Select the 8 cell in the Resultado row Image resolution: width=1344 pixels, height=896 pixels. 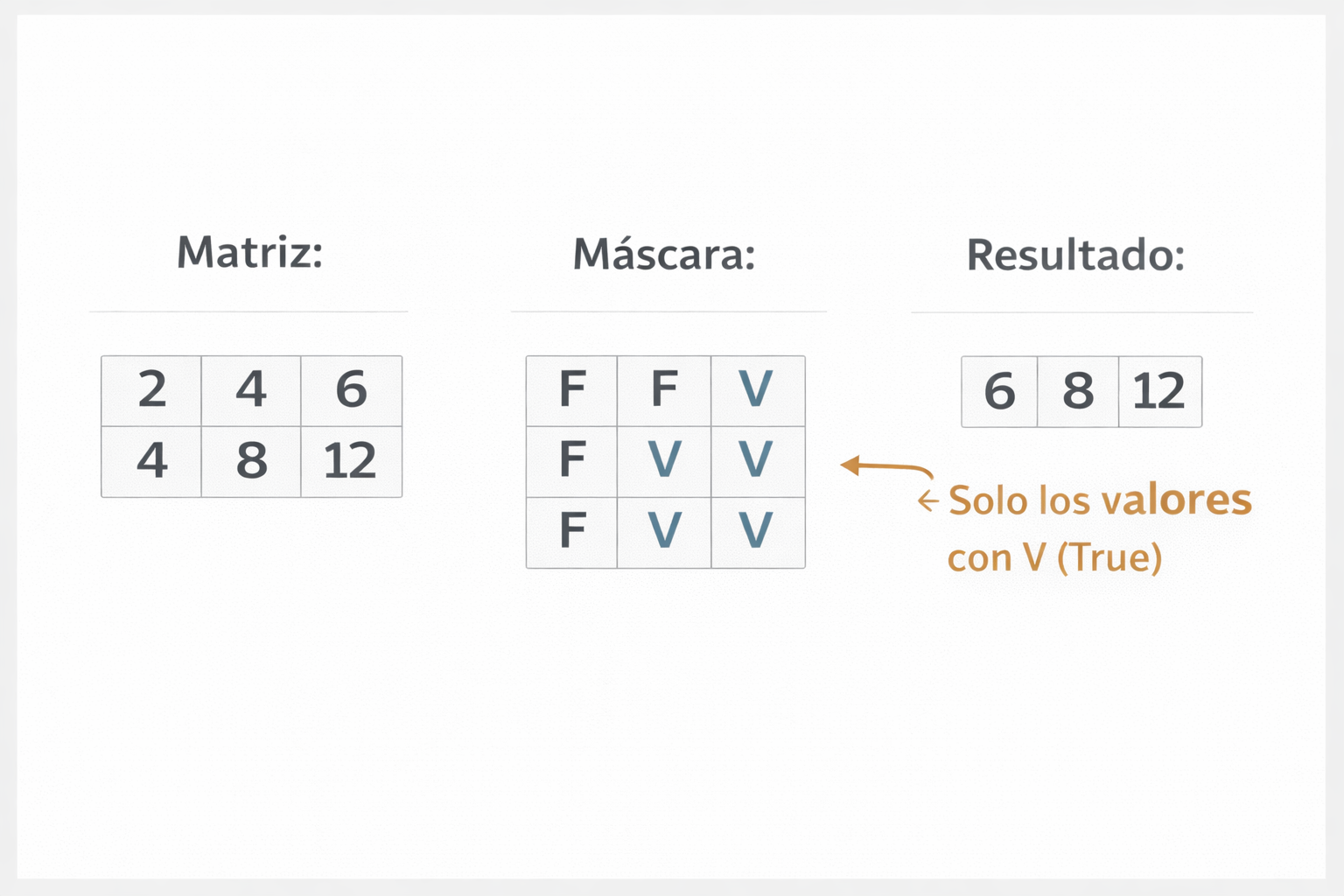point(1078,391)
